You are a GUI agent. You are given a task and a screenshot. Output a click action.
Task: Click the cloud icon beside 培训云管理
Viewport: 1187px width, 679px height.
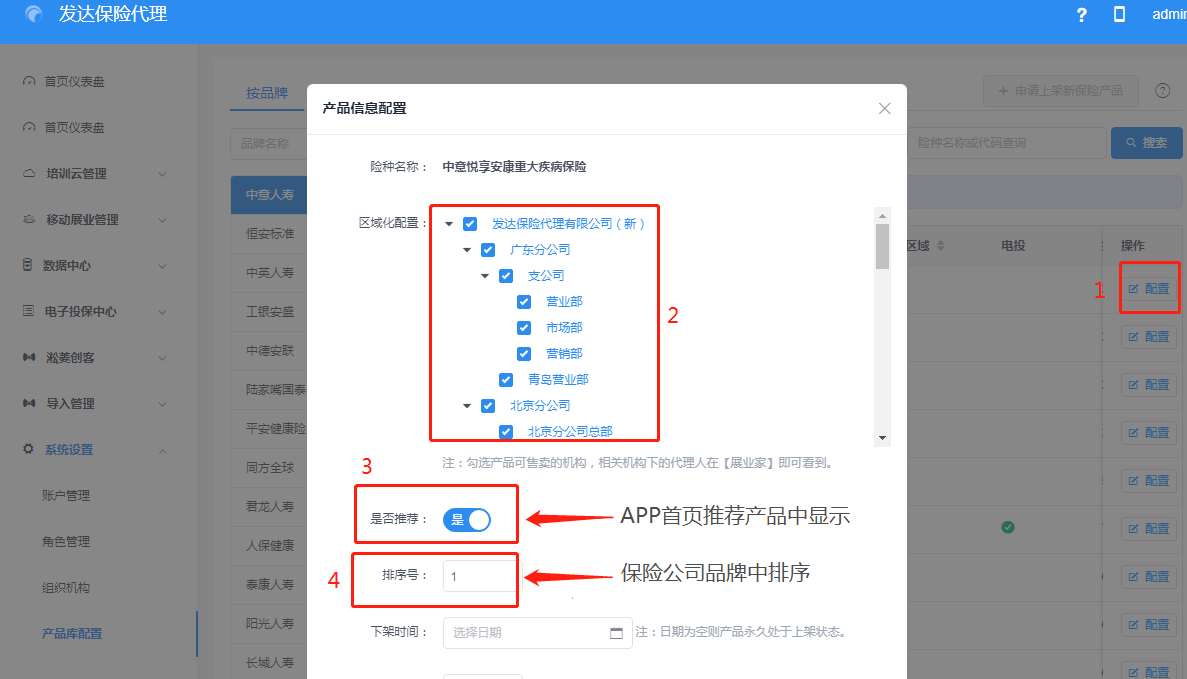click(28, 174)
